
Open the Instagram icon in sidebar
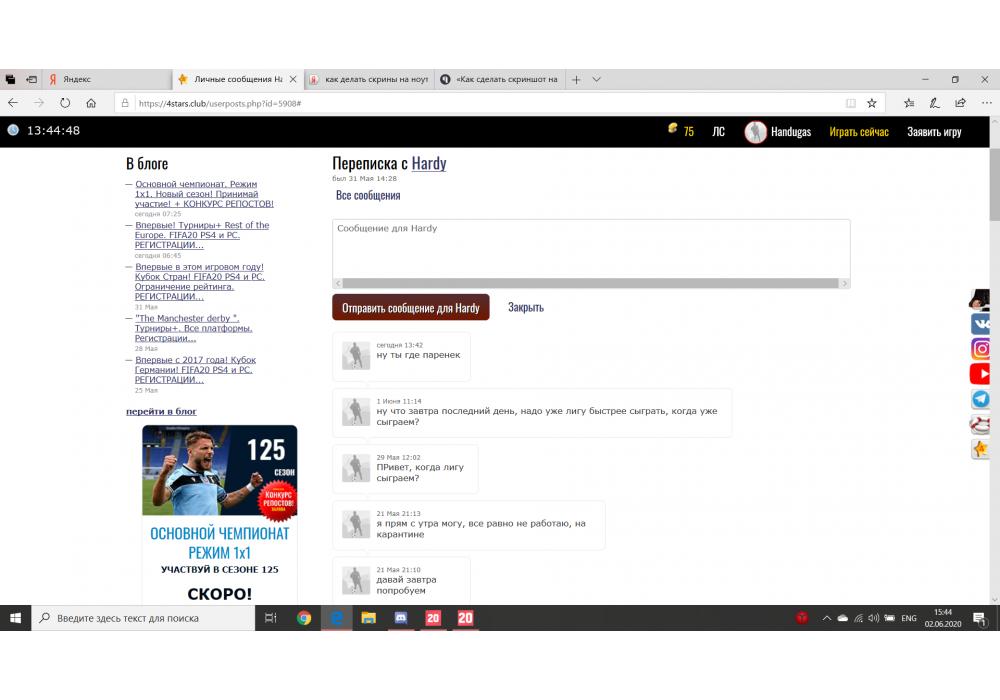coord(981,349)
